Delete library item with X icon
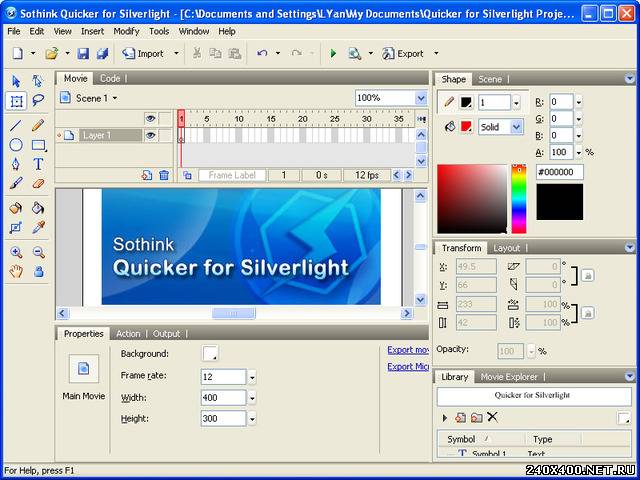This screenshot has width=640, height=480. 493,417
